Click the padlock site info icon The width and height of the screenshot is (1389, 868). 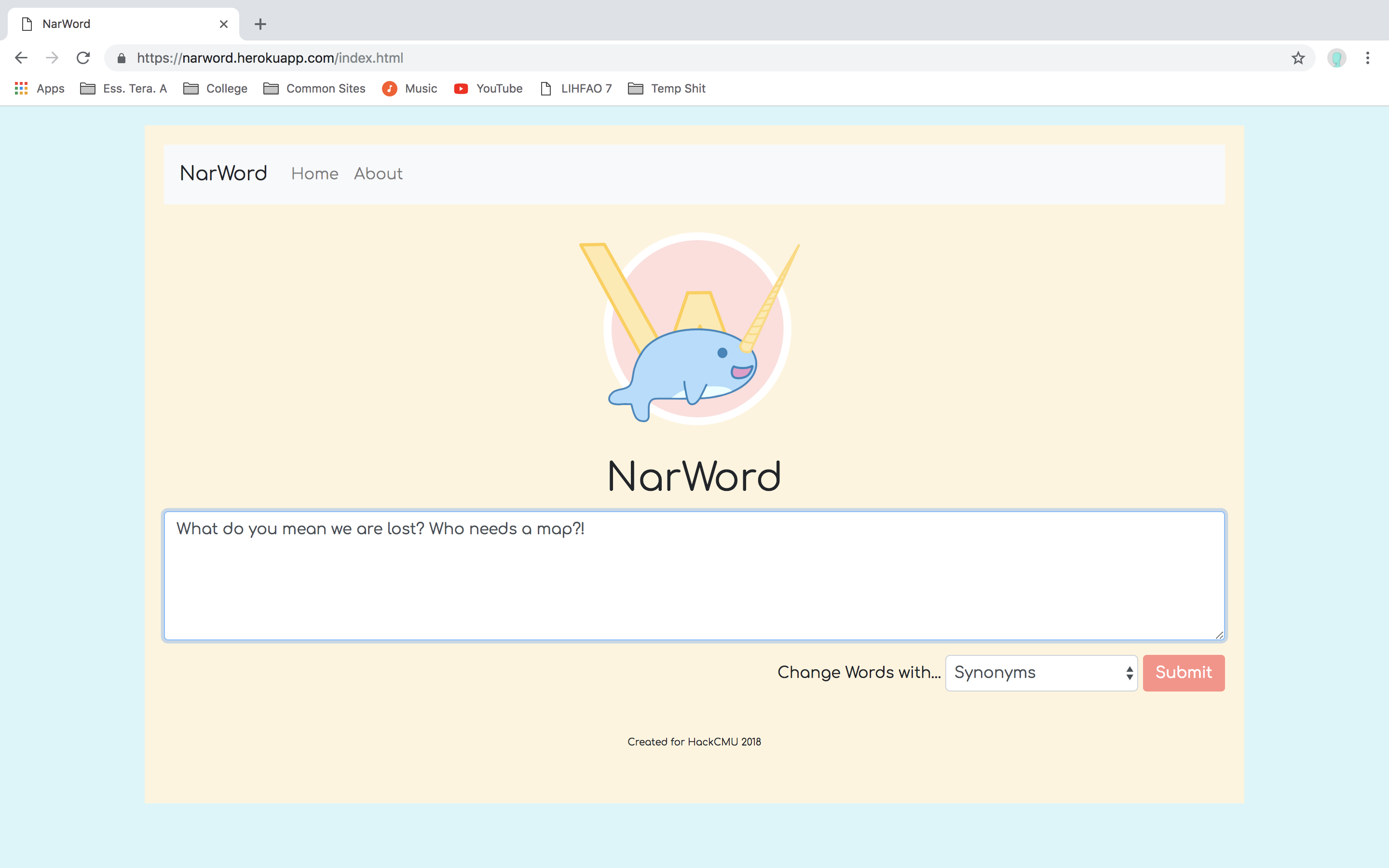pyautogui.click(x=121, y=58)
